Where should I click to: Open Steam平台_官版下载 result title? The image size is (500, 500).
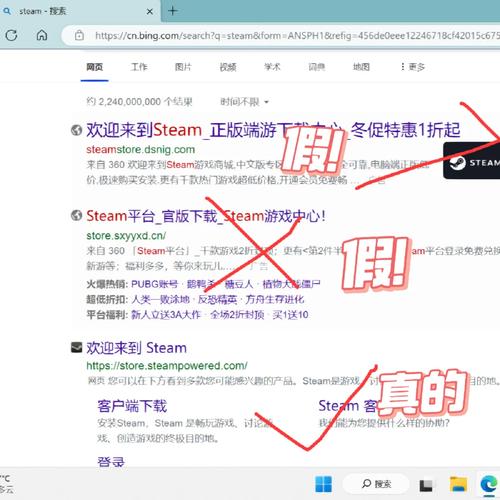206,216
